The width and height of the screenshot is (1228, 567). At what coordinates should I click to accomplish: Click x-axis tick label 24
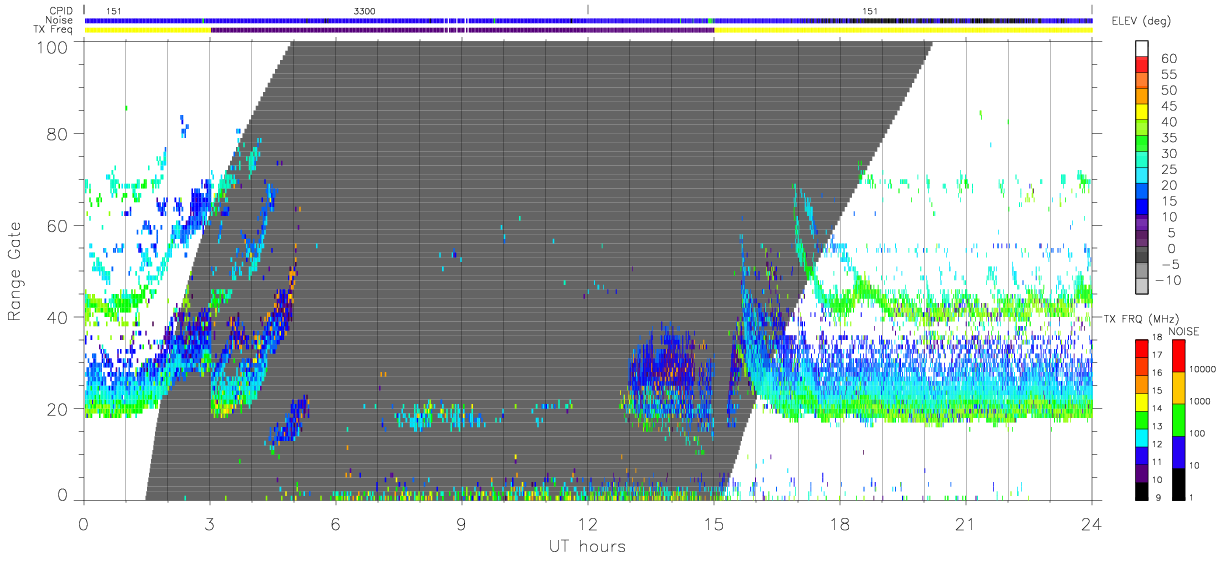click(x=1091, y=523)
